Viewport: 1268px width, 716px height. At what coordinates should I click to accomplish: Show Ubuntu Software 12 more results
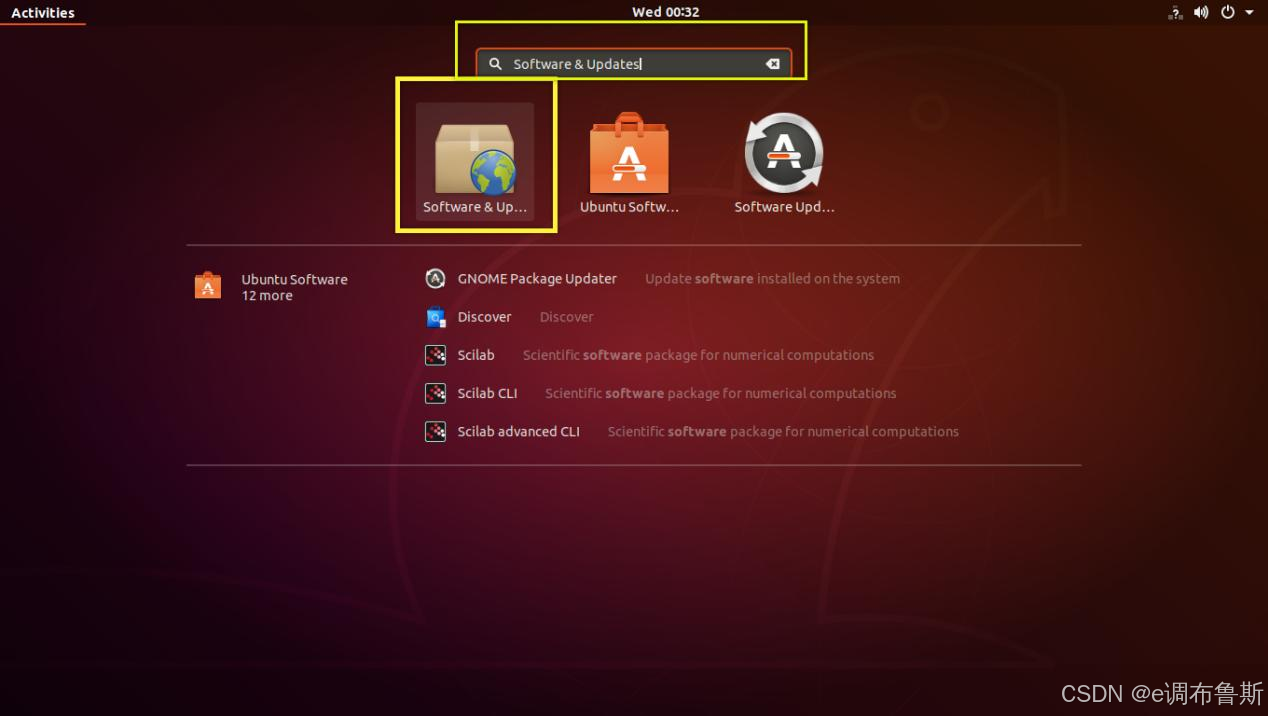[x=294, y=287]
